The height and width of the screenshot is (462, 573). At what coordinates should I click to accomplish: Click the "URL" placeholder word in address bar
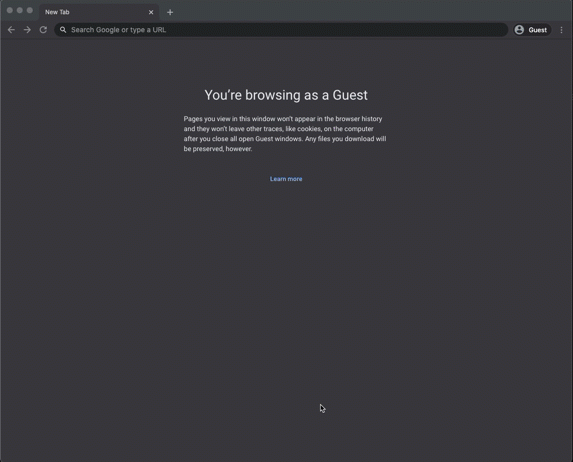pos(159,30)
